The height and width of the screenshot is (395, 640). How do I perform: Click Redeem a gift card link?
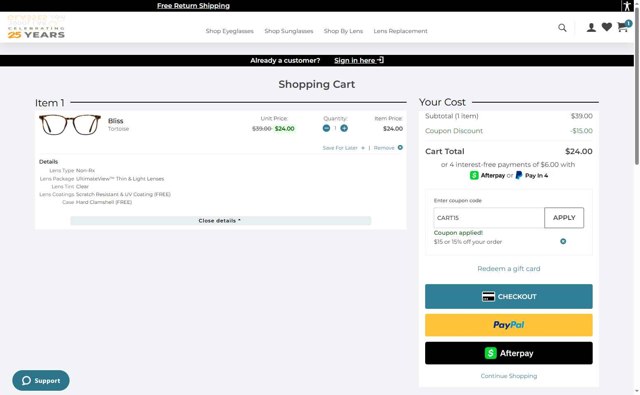509,269
